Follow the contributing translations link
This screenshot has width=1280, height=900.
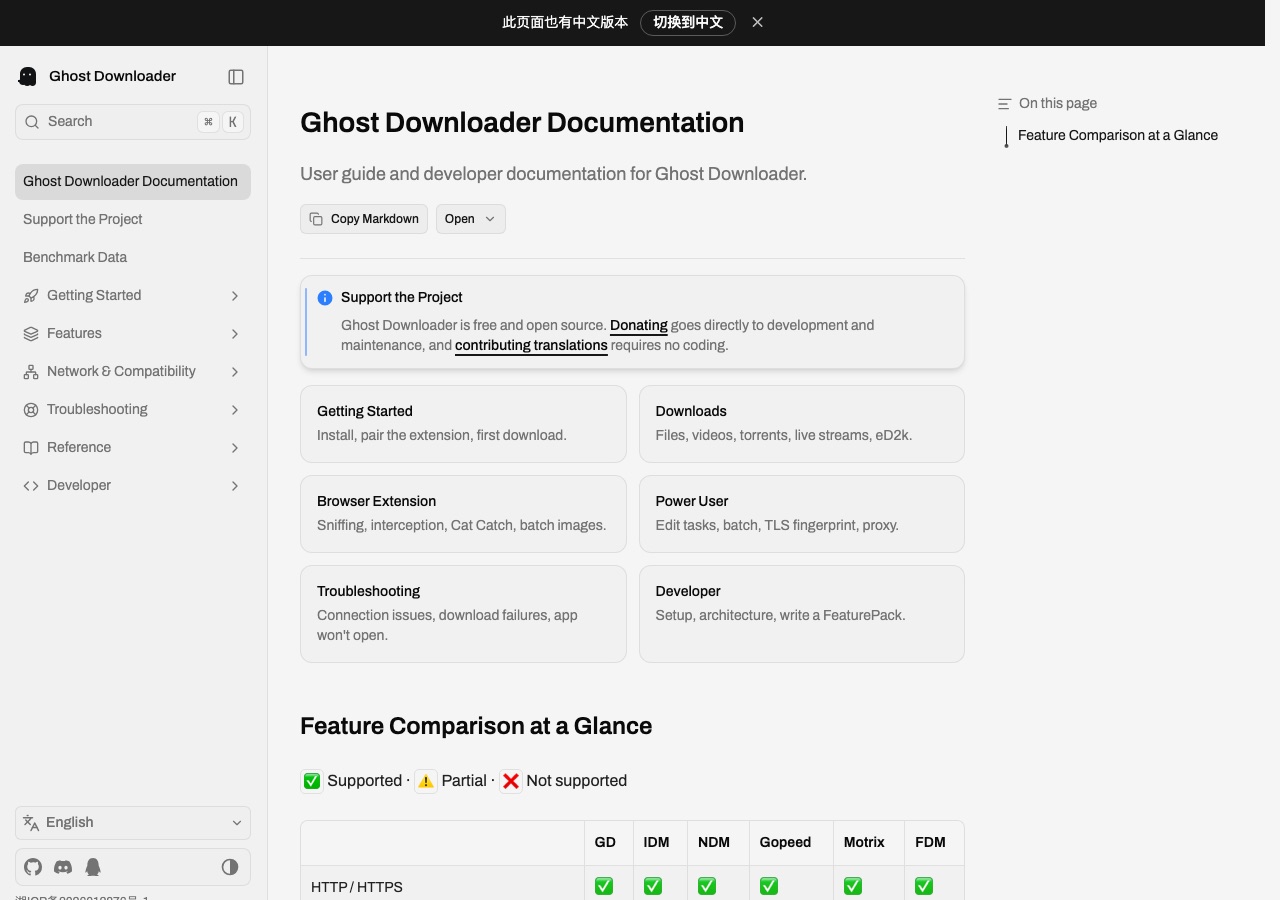[x=531, y=345]
